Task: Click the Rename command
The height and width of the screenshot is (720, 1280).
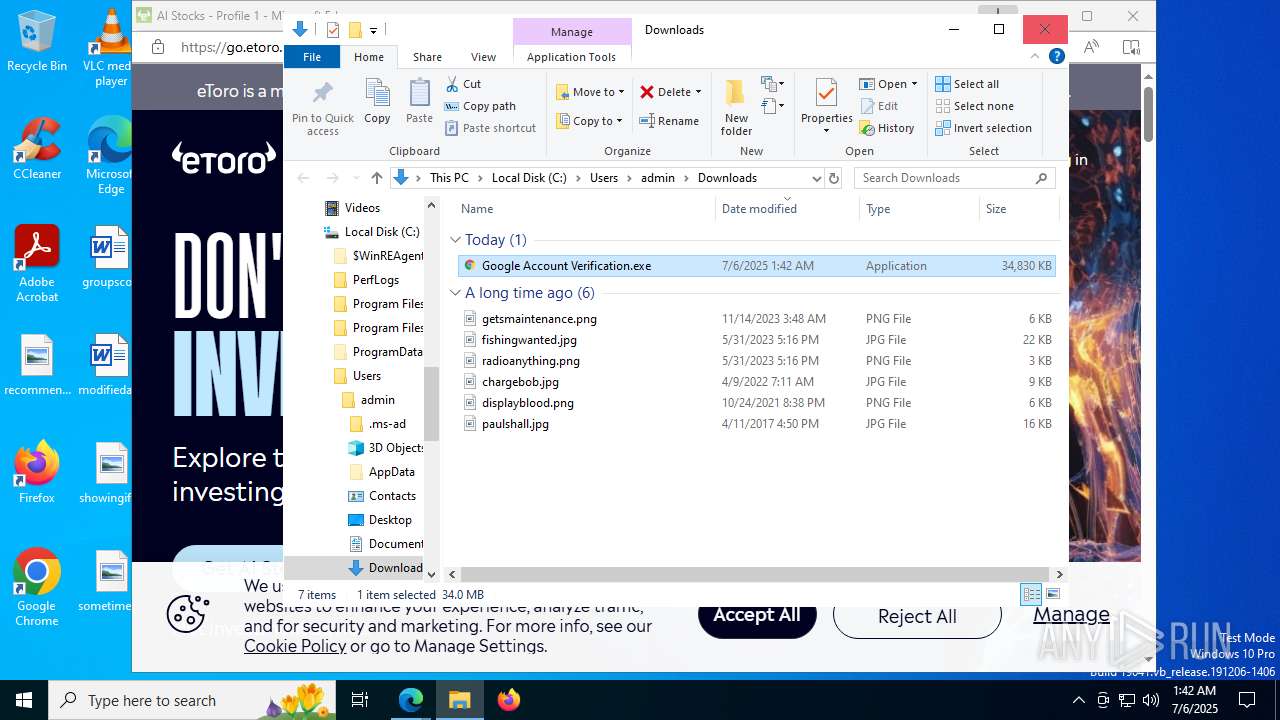Action: click(x=670, y=121)
